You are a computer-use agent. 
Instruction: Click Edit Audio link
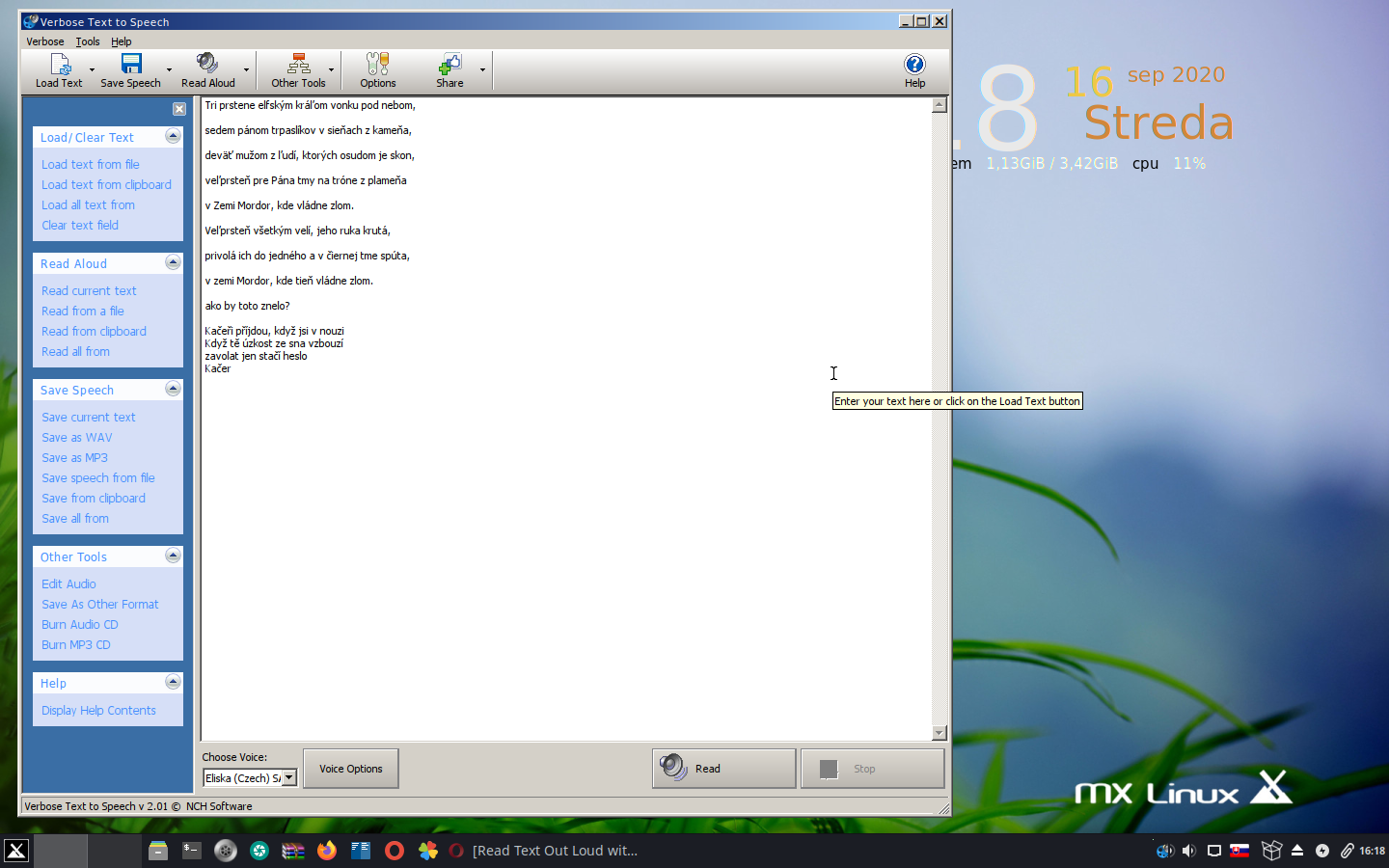[x=68, y=584]
